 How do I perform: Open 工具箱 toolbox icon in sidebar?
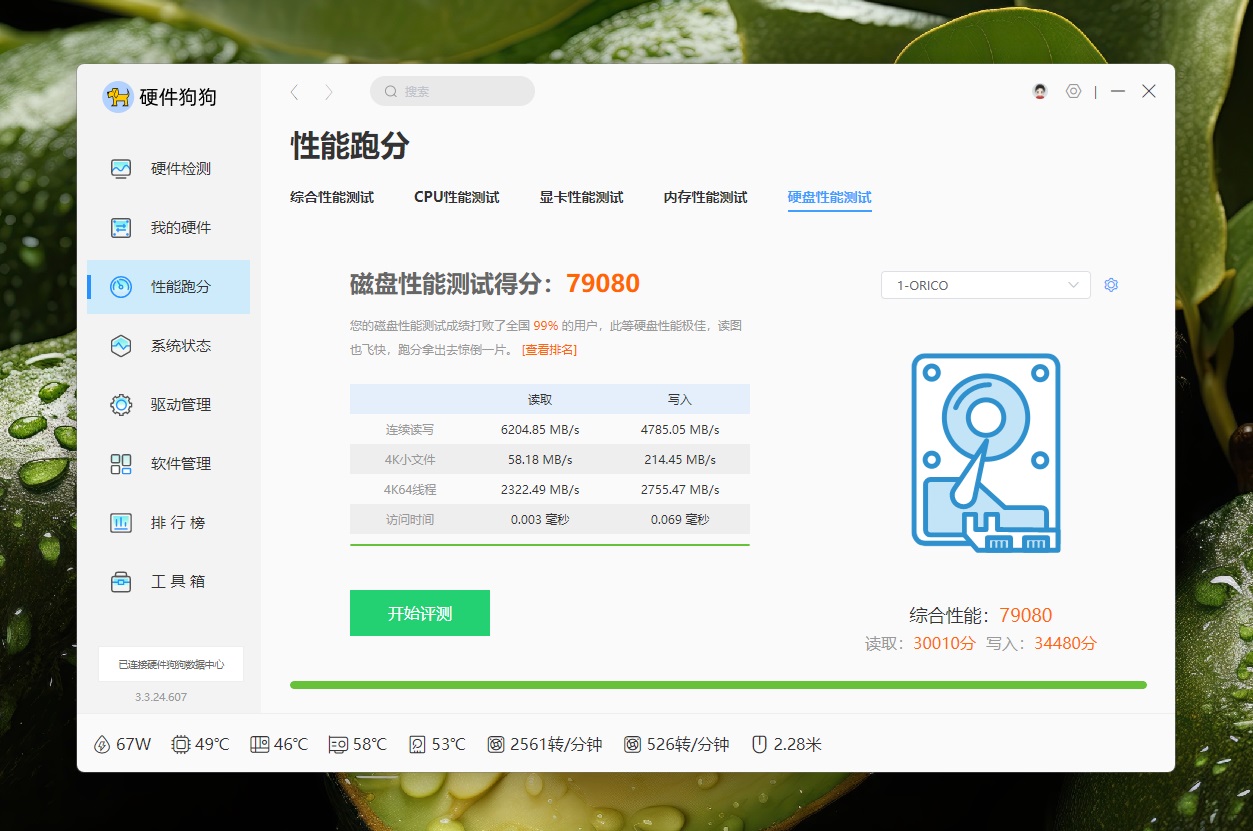point(121,582)
